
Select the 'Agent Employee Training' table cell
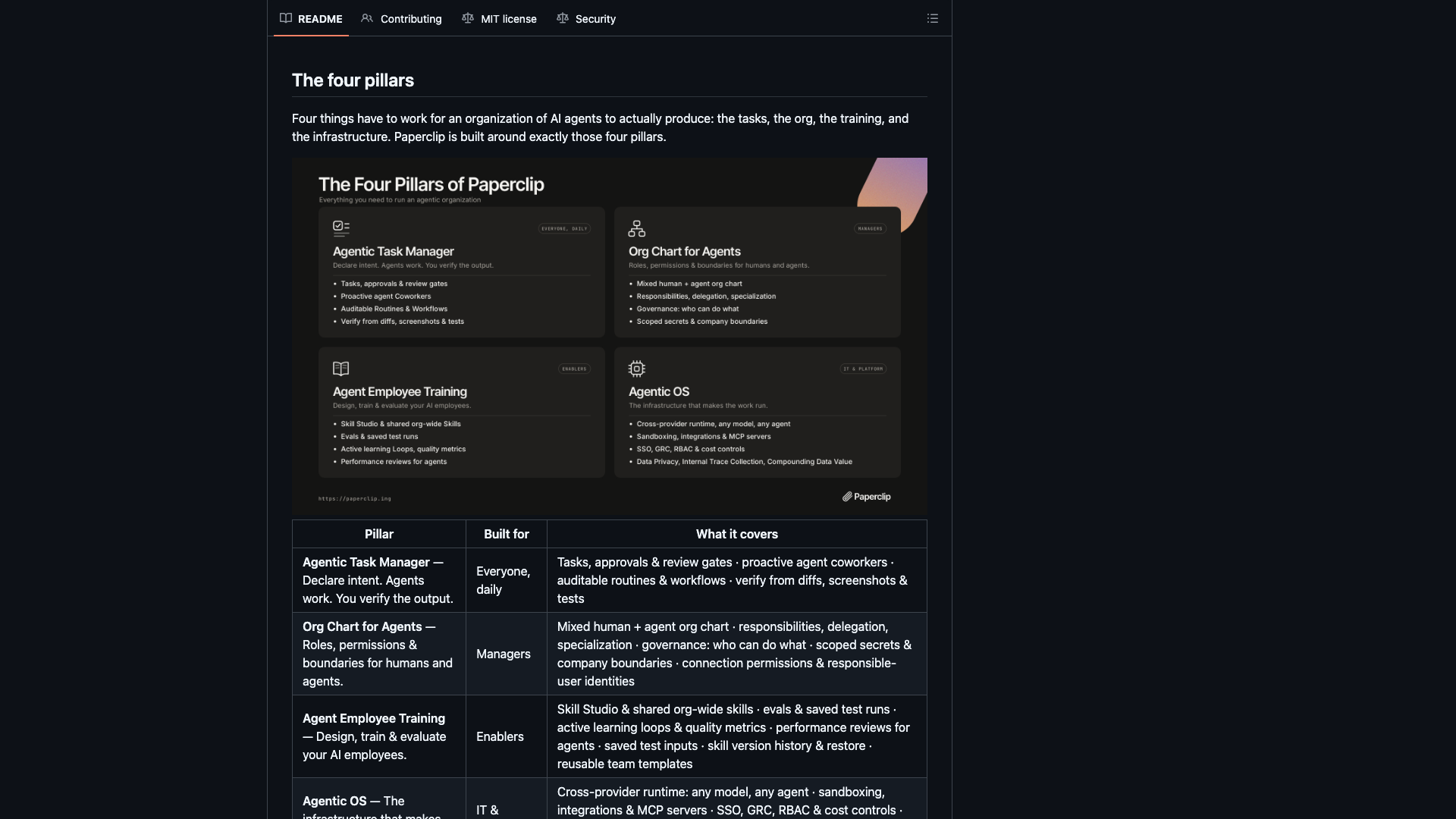tap(379, 736)
